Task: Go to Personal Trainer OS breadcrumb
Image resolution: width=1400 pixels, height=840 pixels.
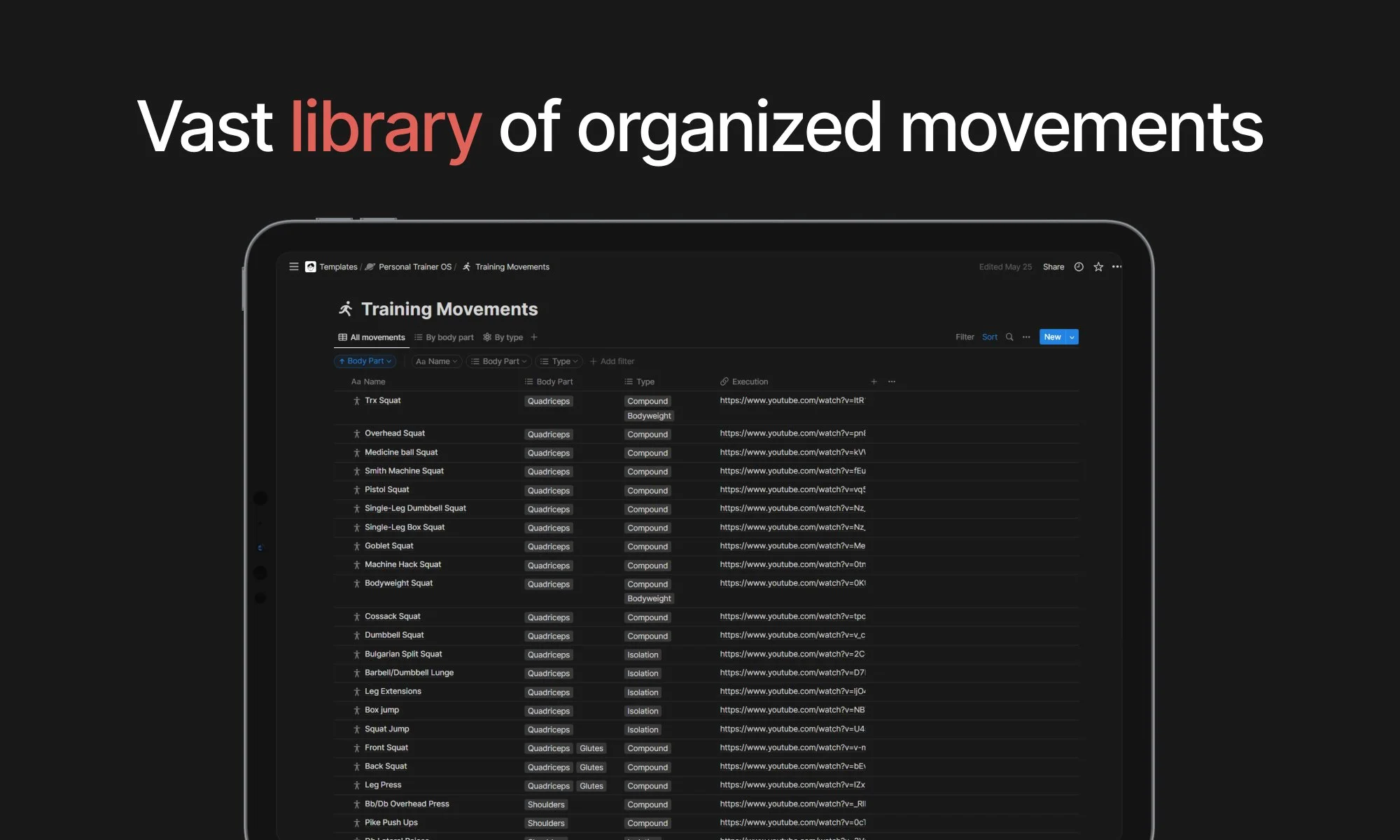Action: (x=414, y=267)
